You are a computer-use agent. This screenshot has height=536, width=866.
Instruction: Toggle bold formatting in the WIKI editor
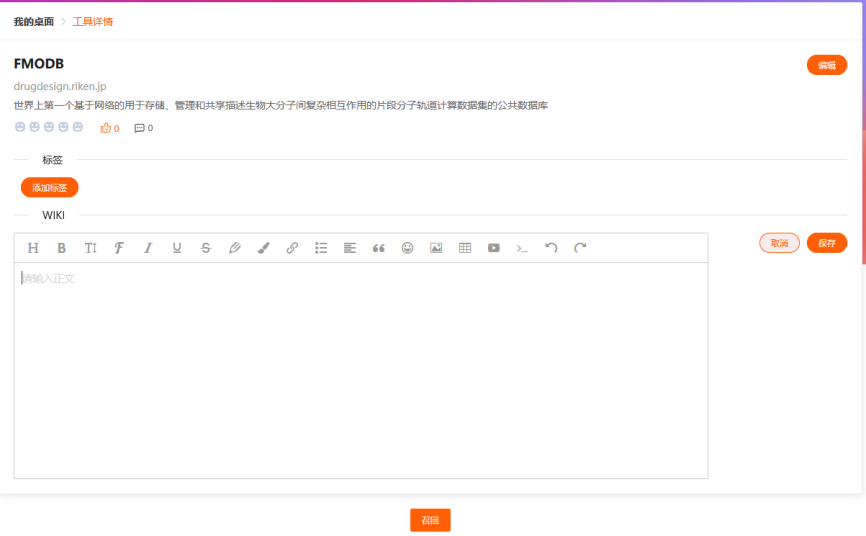coord(62,248)
